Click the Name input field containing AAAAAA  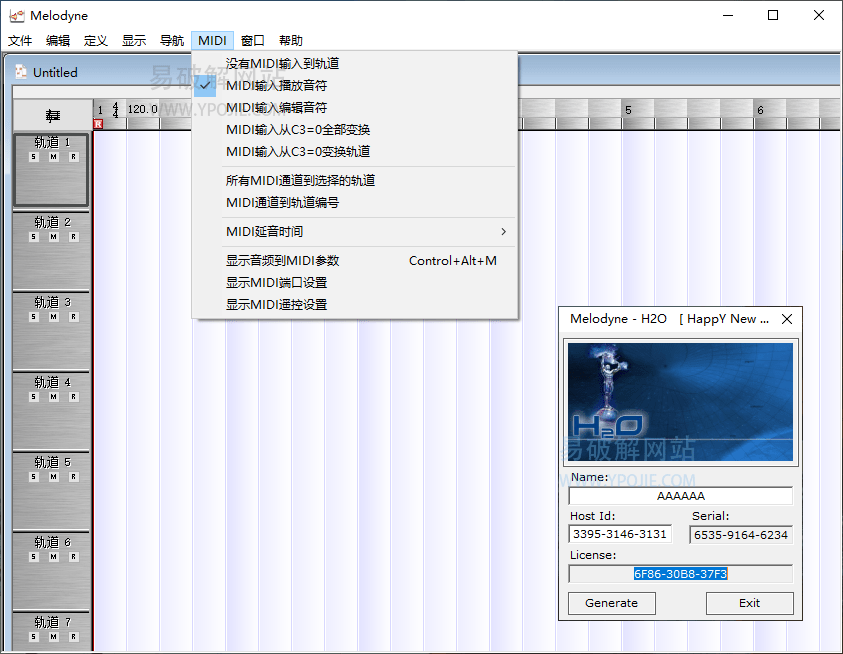[x=680, y=496]
